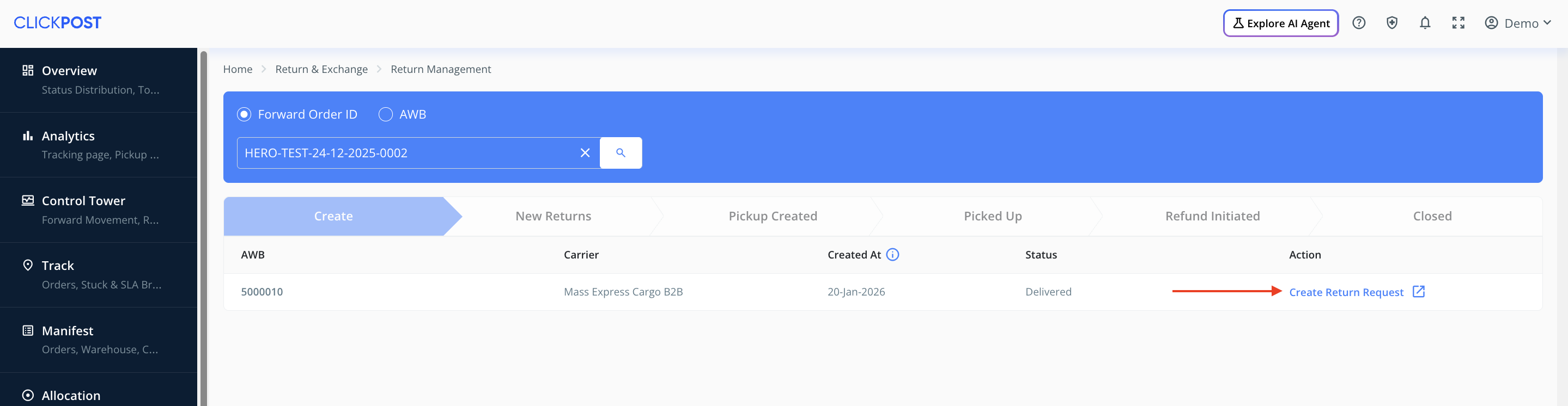Open the Control Tower sidebar menu

coord(99,210)
